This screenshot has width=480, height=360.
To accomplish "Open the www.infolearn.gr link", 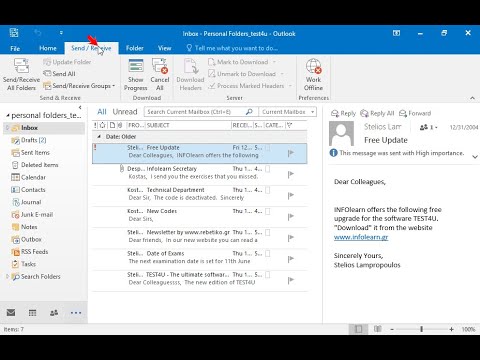I will [x=361, y=237].
